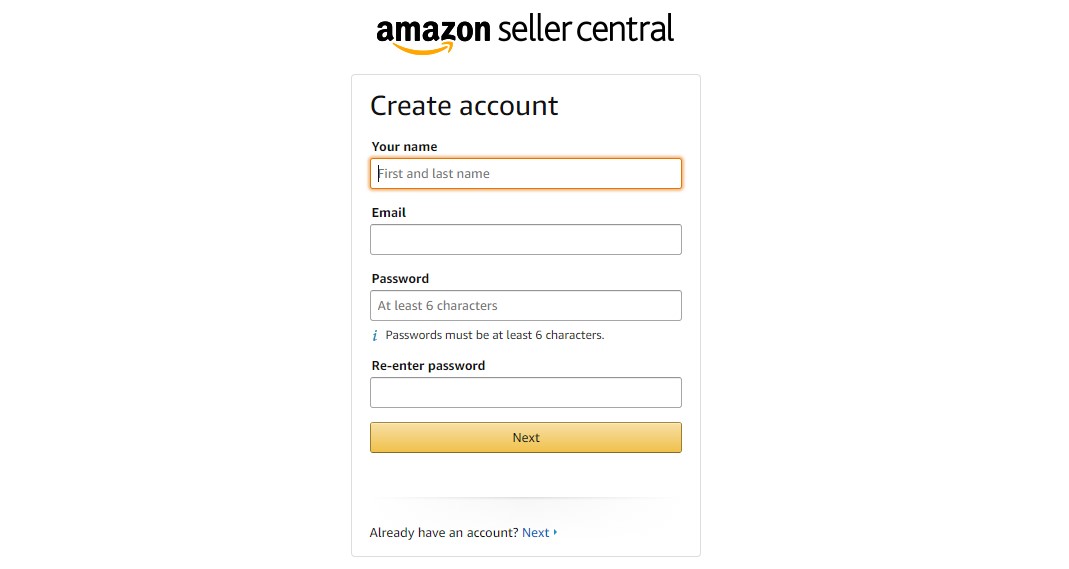The image size is (1069, 569).
Task: Click the blue info icon beside password hint
Action: coord(374,335)
